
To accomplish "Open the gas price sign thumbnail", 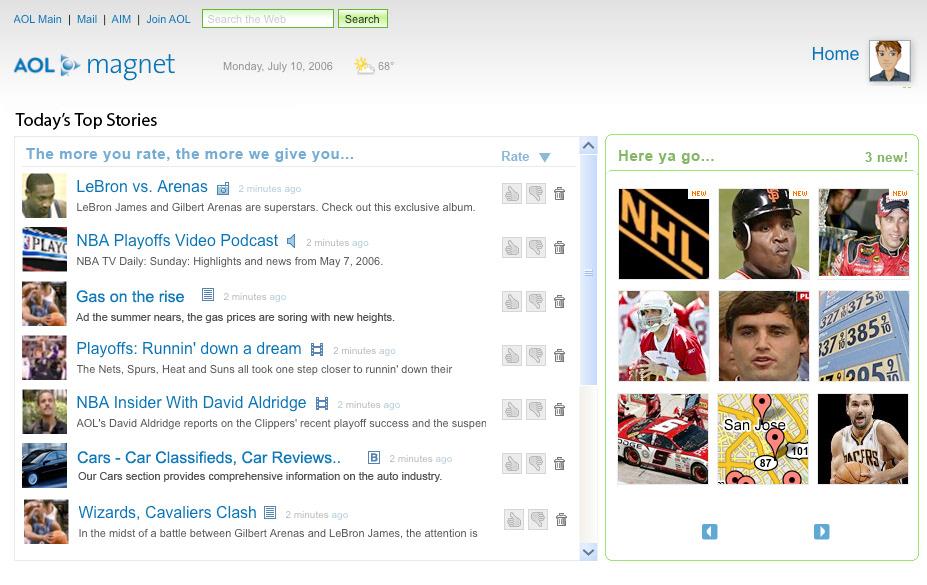I will pyautogui.click(x=864, y=336).
